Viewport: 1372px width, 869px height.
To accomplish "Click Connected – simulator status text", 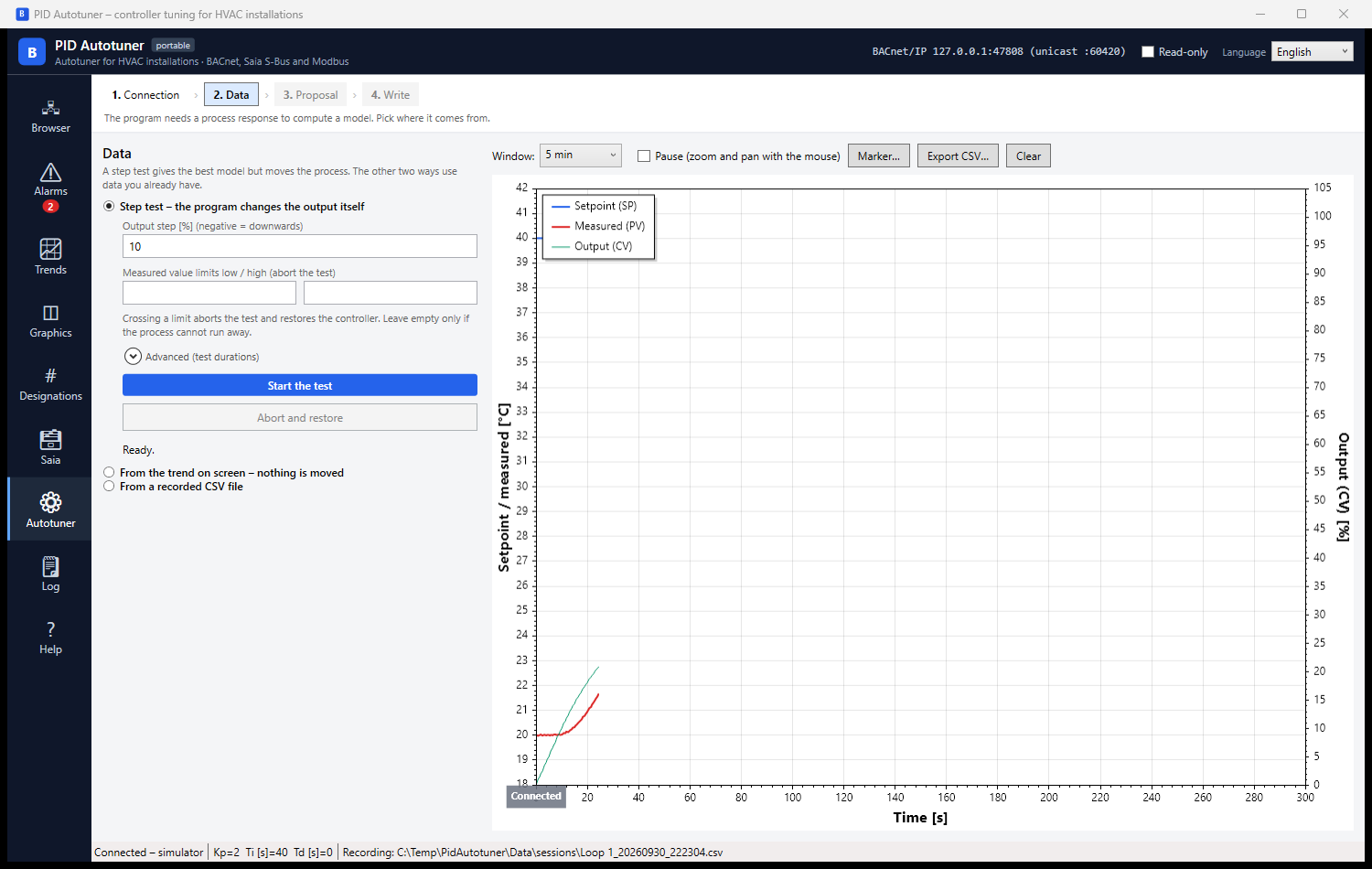I will [x=148, y=853].
